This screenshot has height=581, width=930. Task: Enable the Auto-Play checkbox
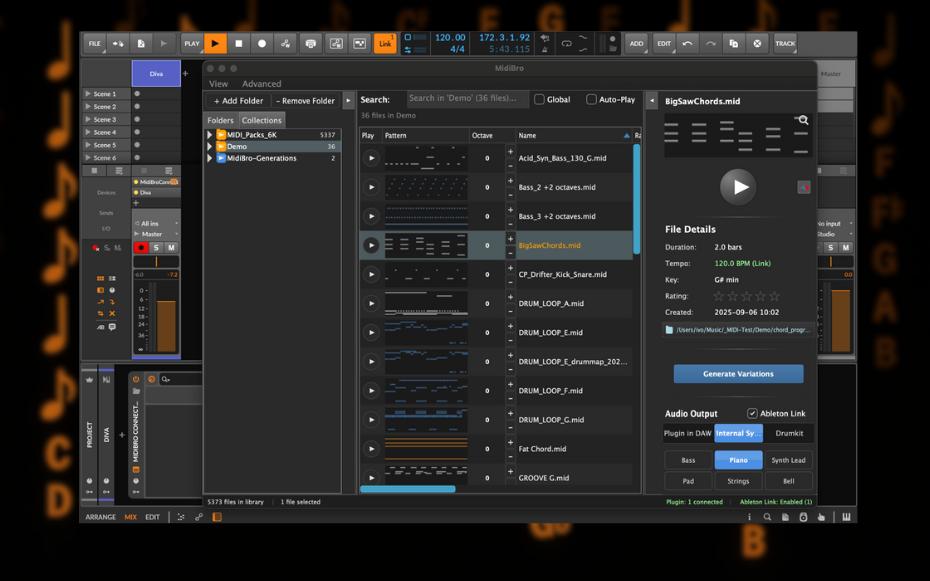[x=592, y=99]
